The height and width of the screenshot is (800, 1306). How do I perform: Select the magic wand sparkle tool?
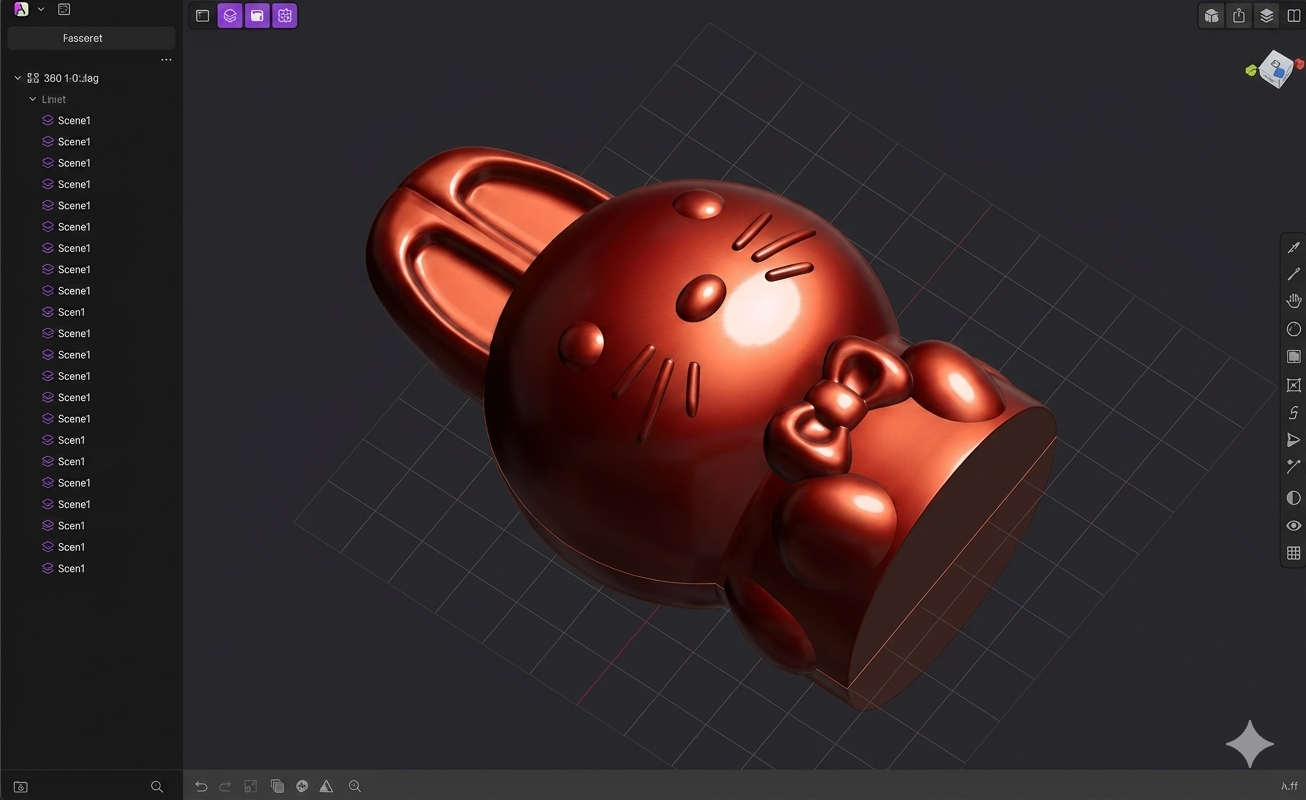(x=1294, y=467)
